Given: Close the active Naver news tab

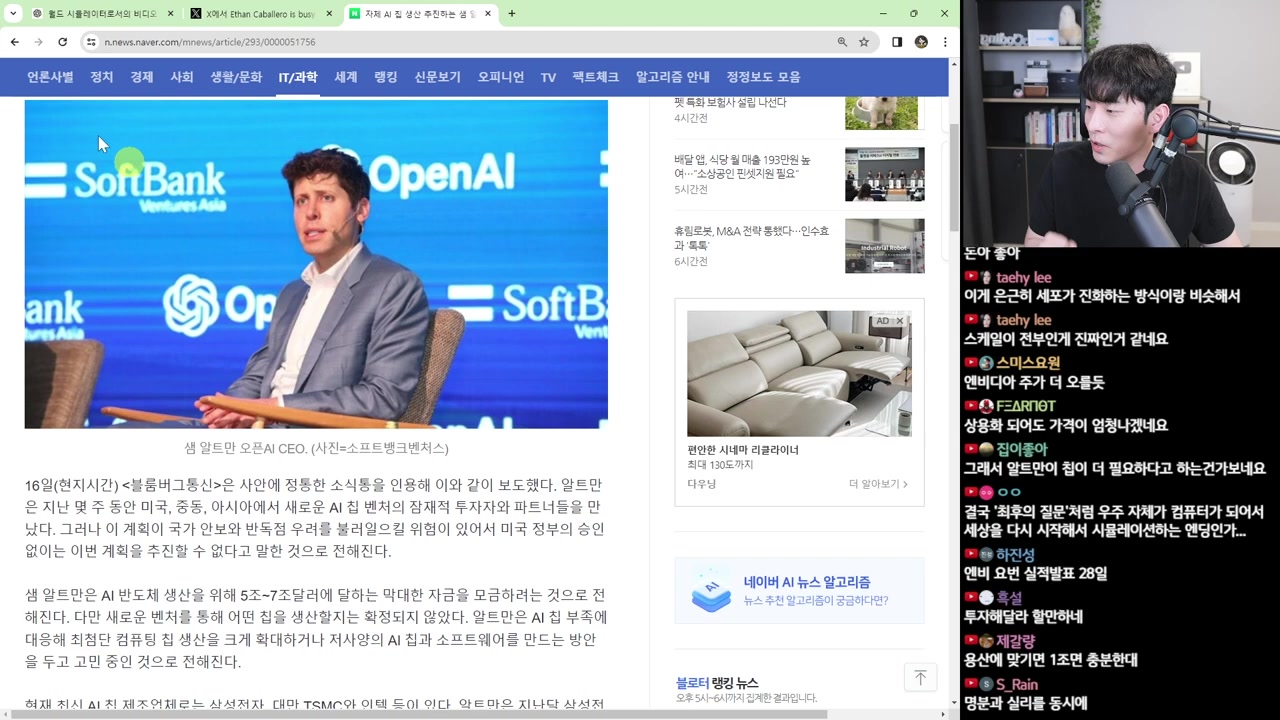Looking at the screenshot, I should click(488, 14).
